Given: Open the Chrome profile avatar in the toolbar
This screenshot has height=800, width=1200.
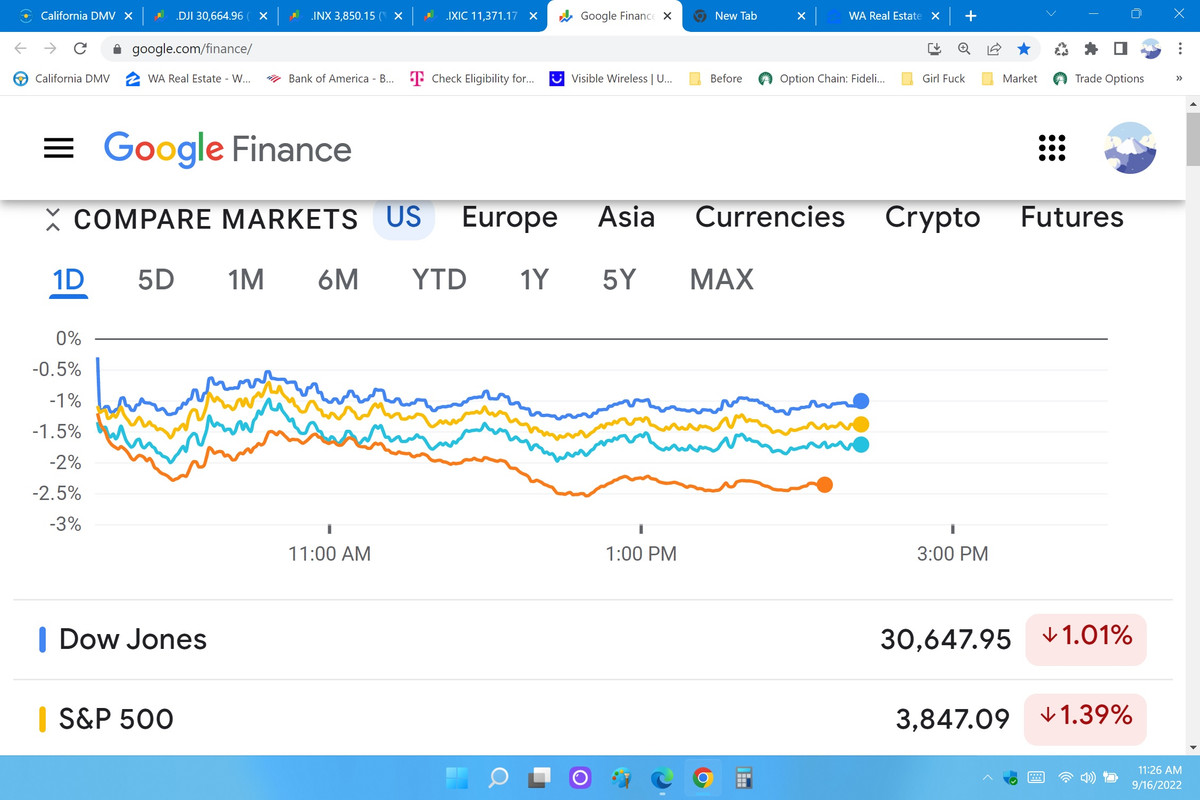Looking at the screenshot, I should point(1150,48).
